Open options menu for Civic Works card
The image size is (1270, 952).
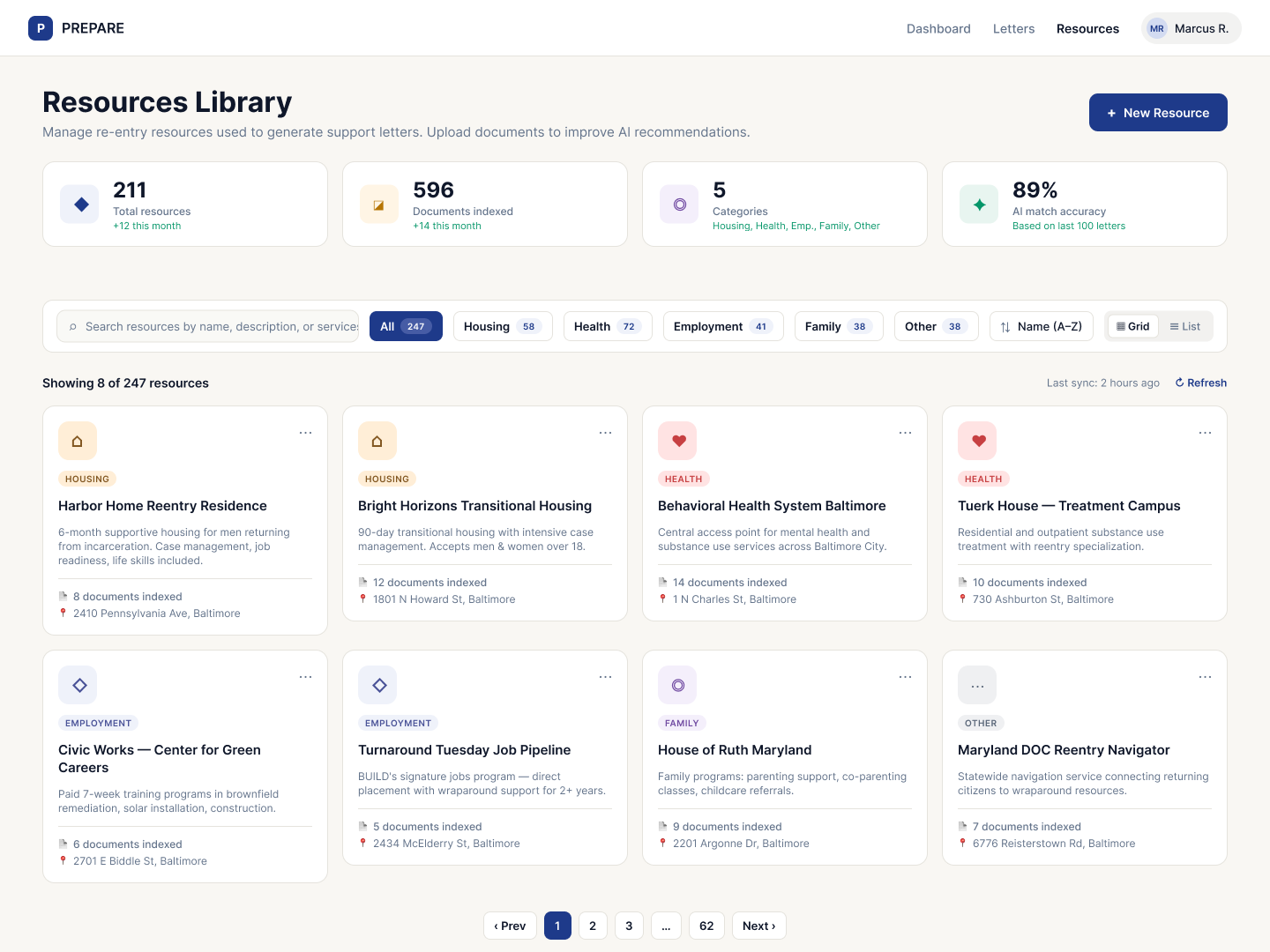[305, 677]
